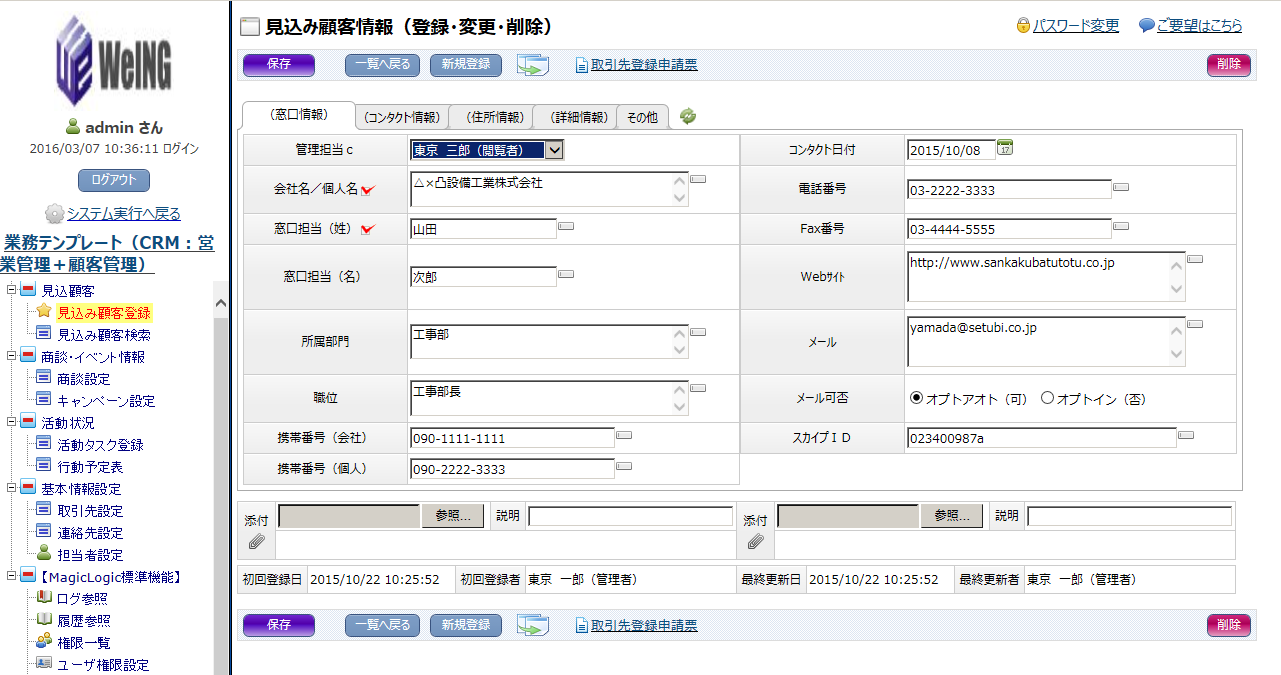Open the パスワード変更 link
Viewport: 1281px width, 675px height.
[1075, 26]
